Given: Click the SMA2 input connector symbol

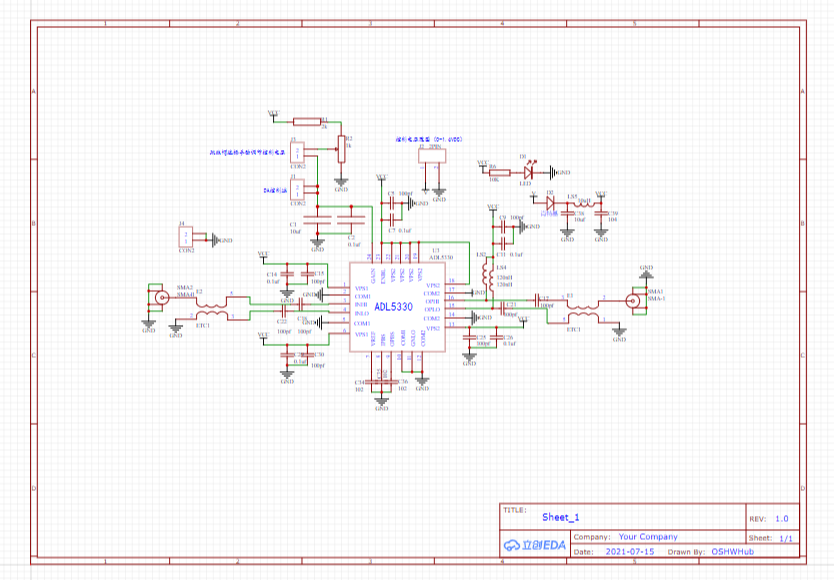Looking at the screenshot, I should (161, 297).
